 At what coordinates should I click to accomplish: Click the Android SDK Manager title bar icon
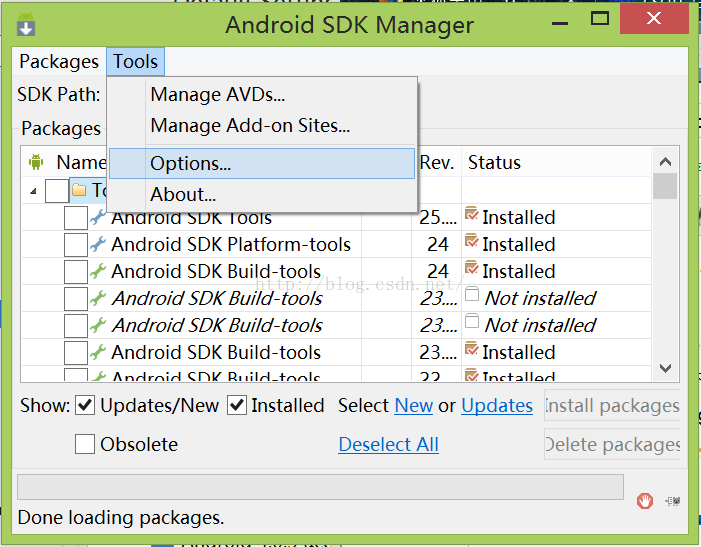26,25
